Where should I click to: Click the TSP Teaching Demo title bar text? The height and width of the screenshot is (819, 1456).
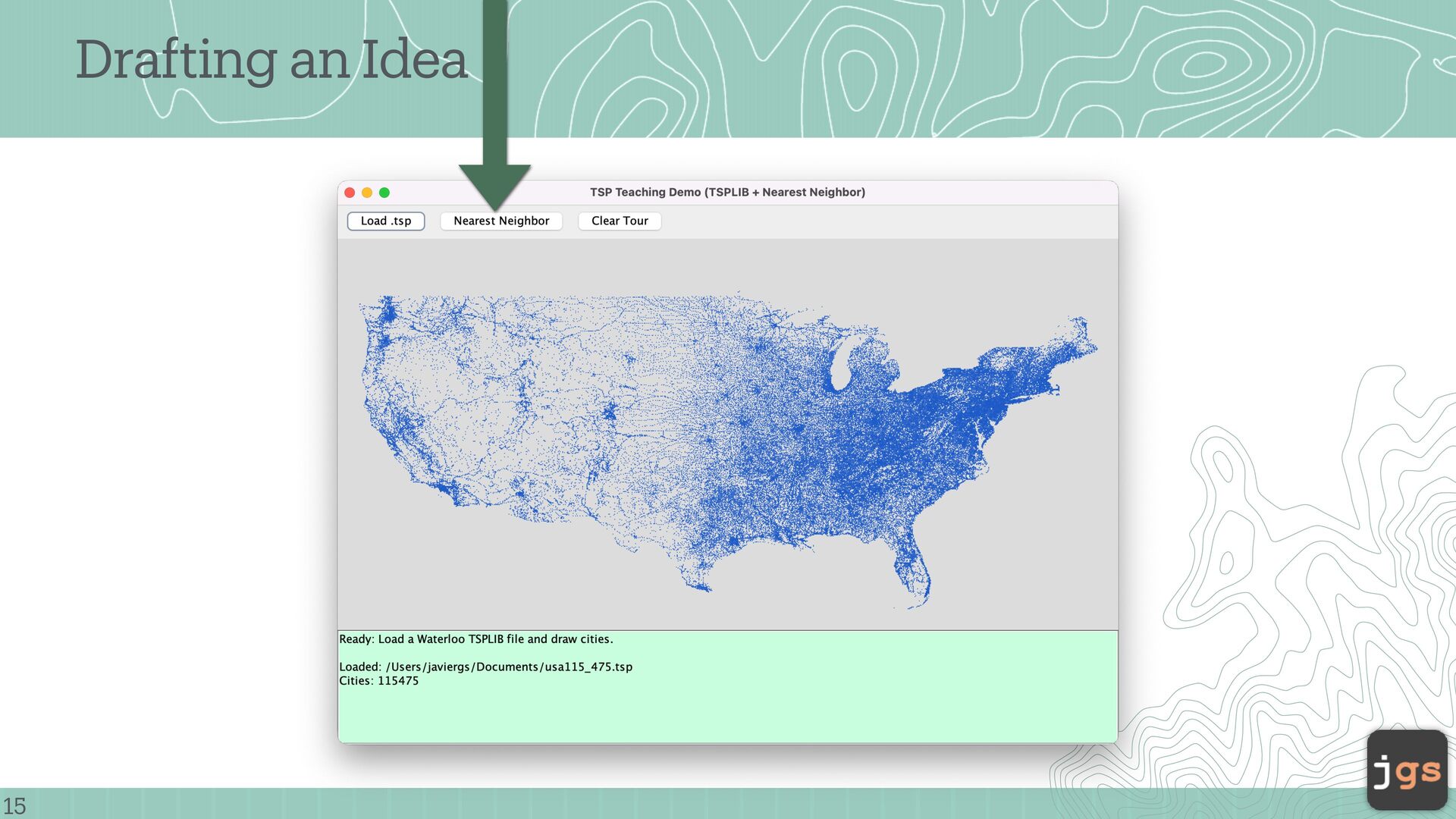[727, 193]
